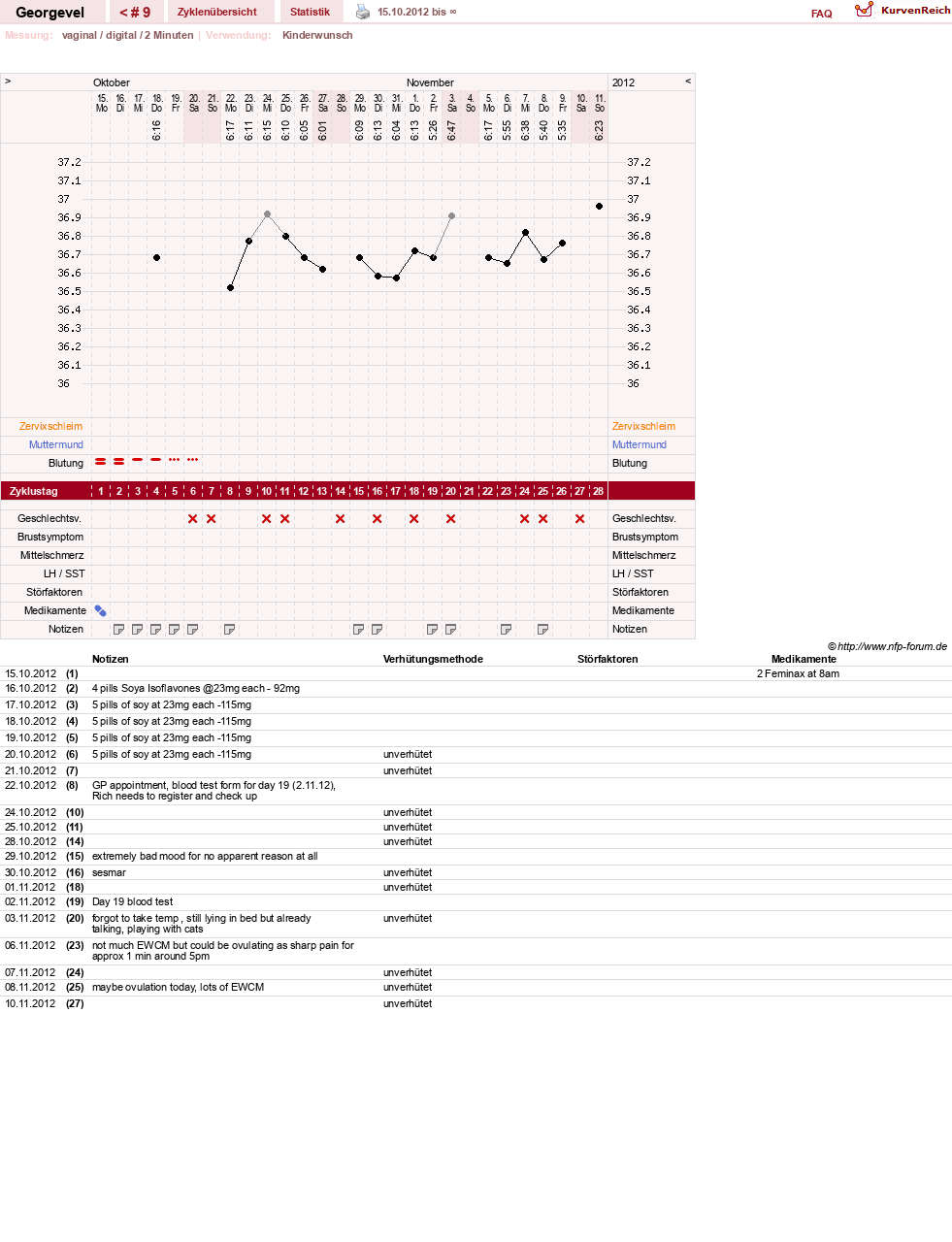Click 'vaginal / digital / 2 Minuten' text

[127, 35]
